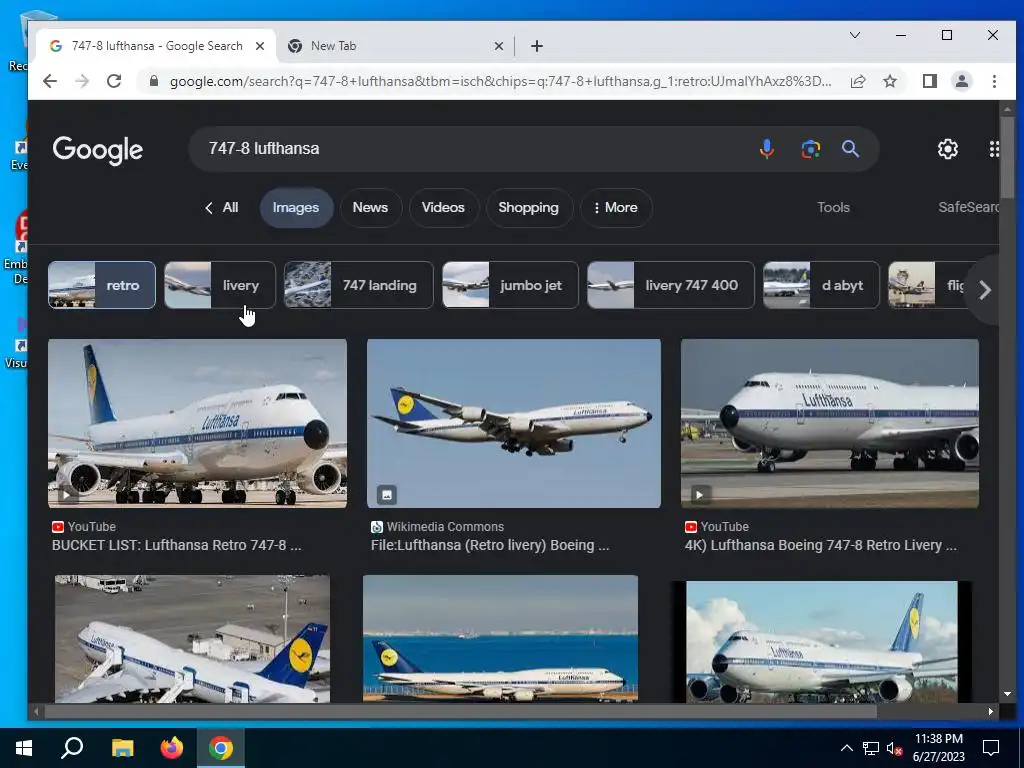Viewport: 1024px width, 768px height.
Task: Select the Images filter tab
Action: [x=296, y=208]
